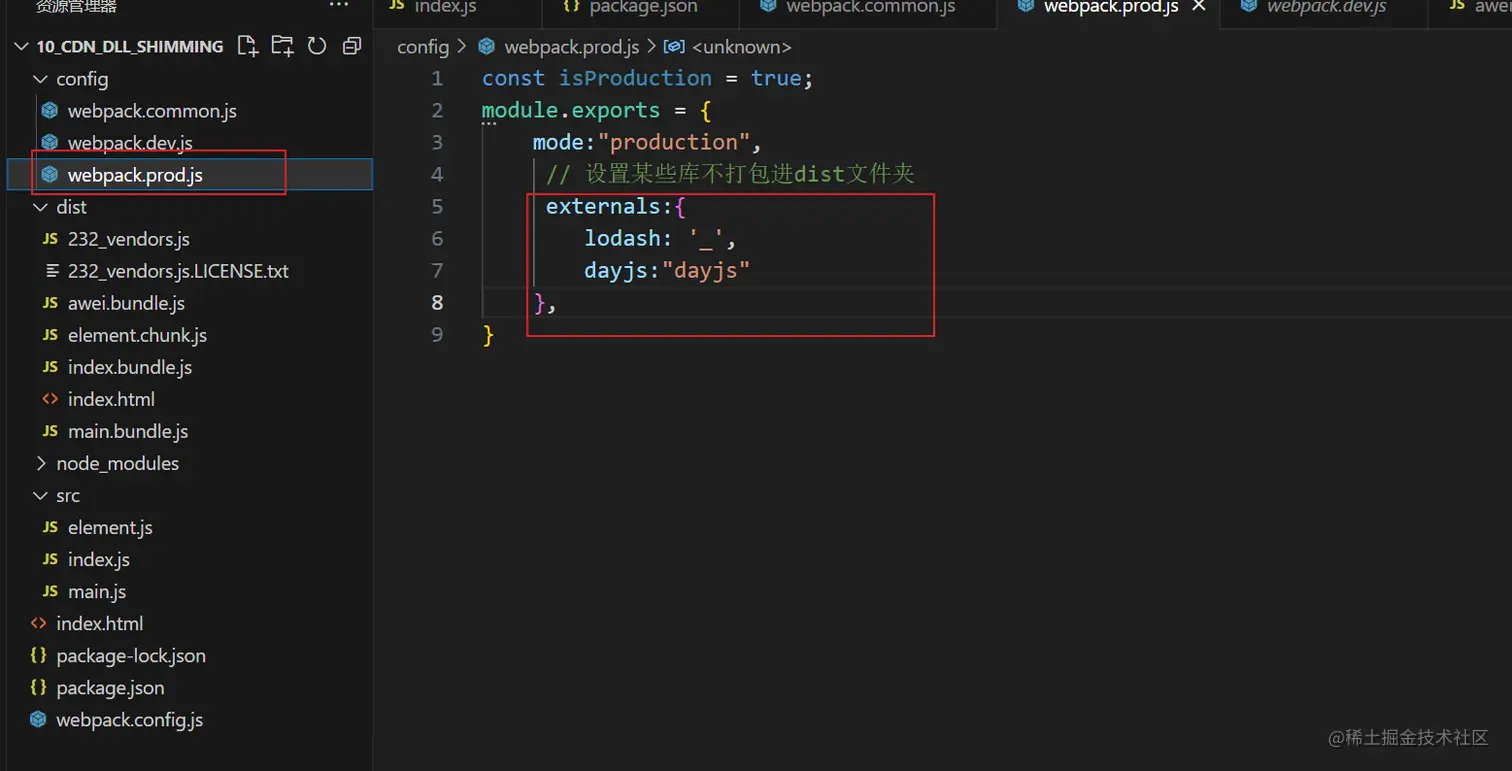Select the webpack.dev.js file icon in Explorer

(x=50, y=143)
